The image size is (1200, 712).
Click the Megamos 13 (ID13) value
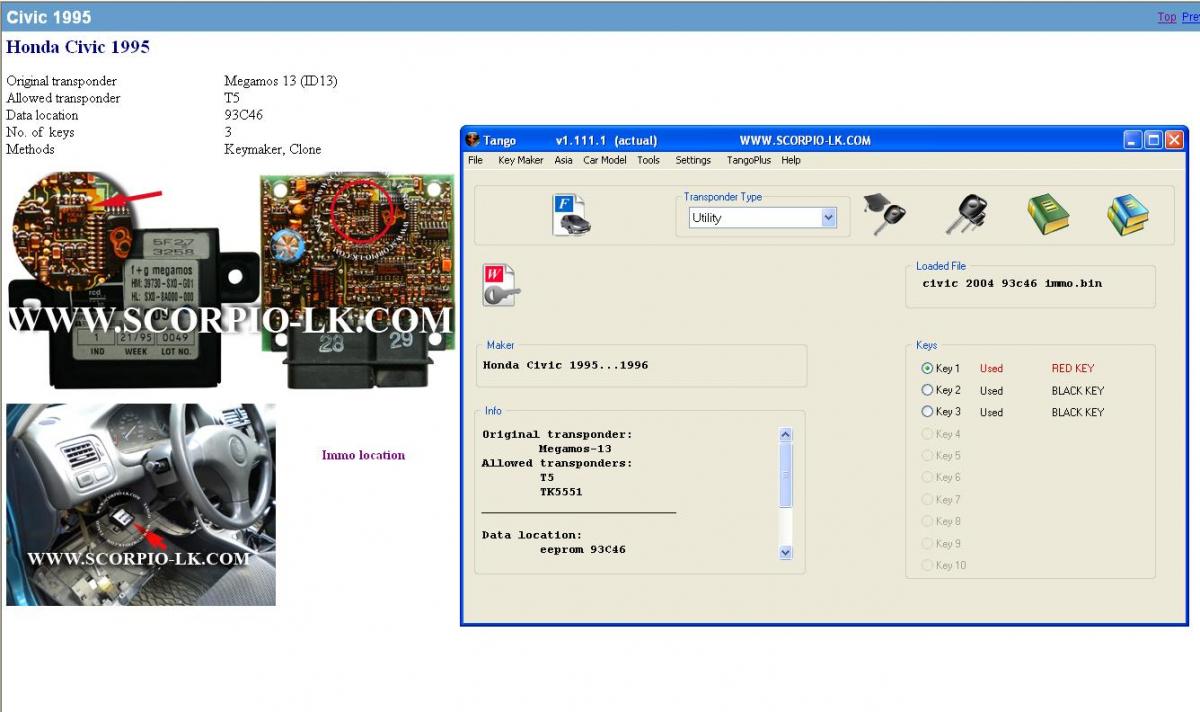pos(281,81)
